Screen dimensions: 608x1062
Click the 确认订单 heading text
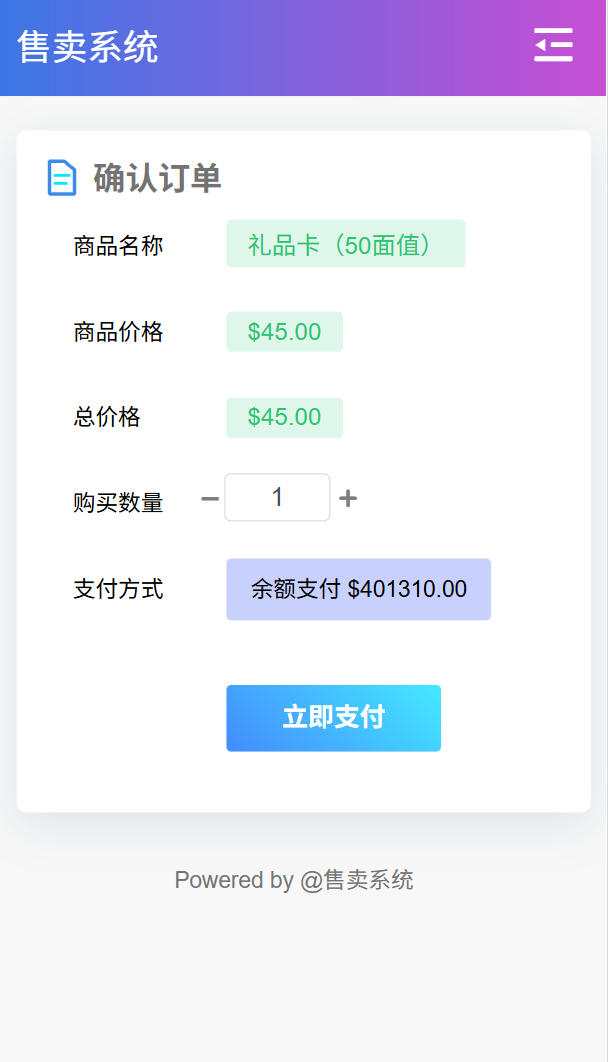157,178
